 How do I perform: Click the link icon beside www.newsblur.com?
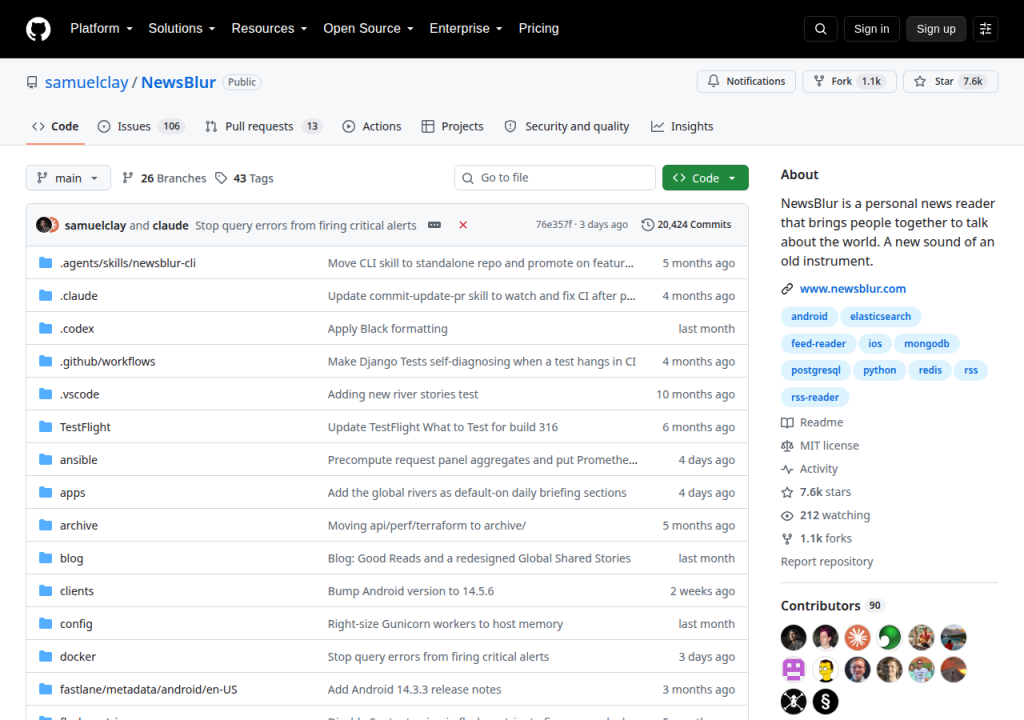[787, 289]
